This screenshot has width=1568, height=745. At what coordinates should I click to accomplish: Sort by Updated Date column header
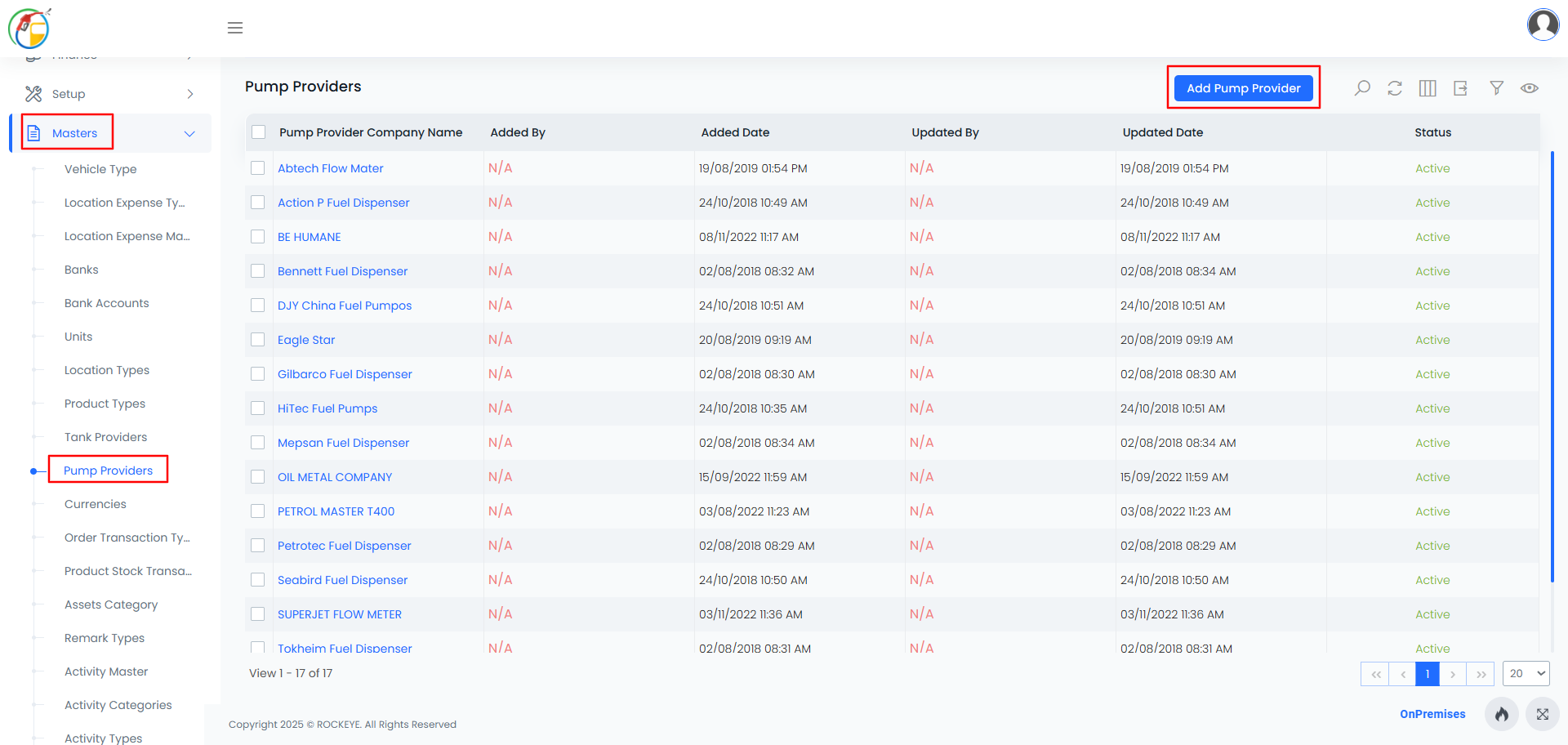coord(1163,132)
